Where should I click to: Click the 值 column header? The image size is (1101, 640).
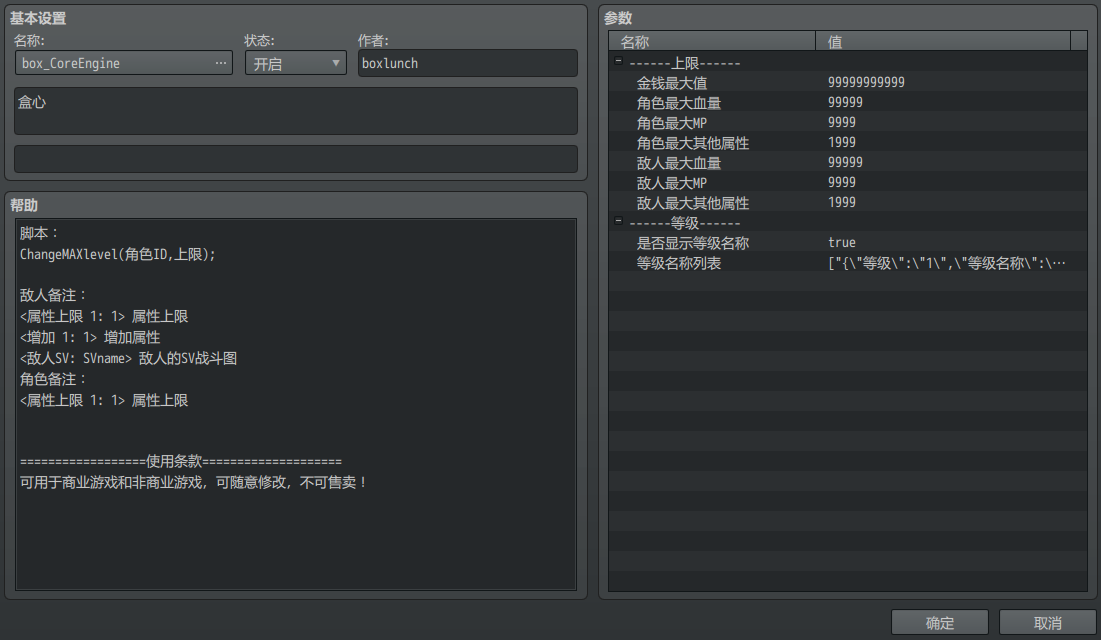[x=943, y=41]
